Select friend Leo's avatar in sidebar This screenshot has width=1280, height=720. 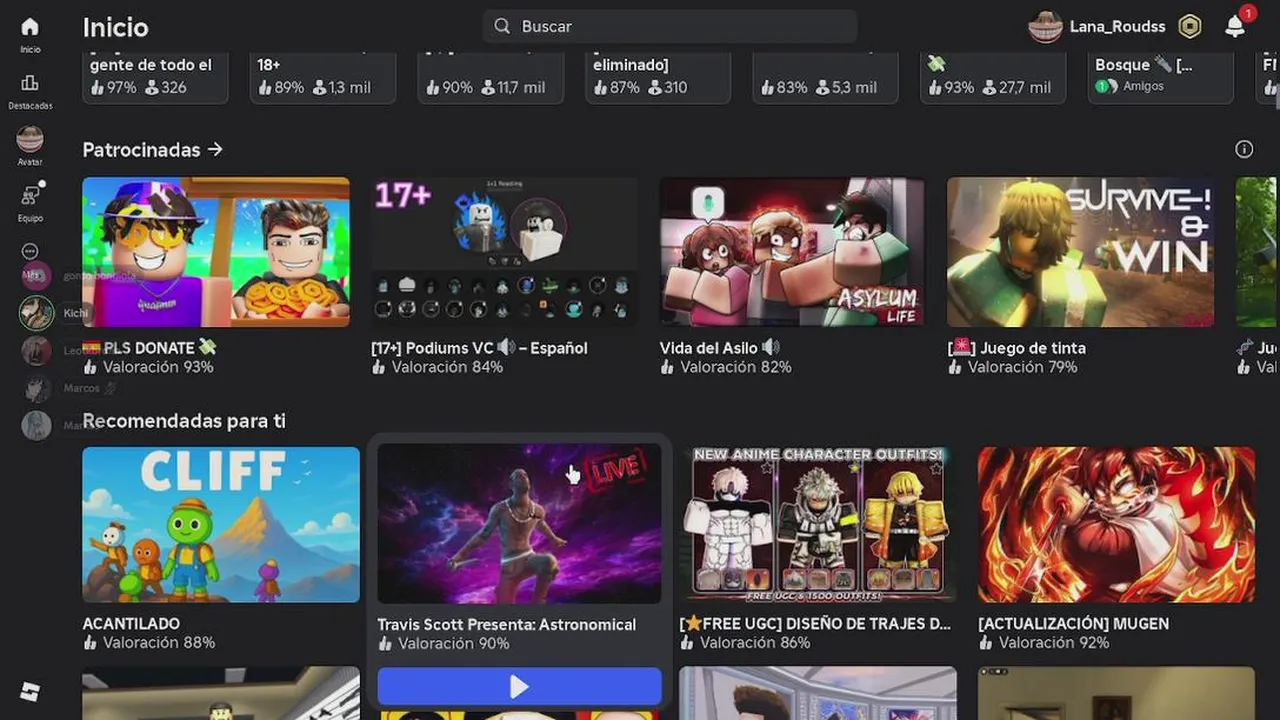pos(37,351)
